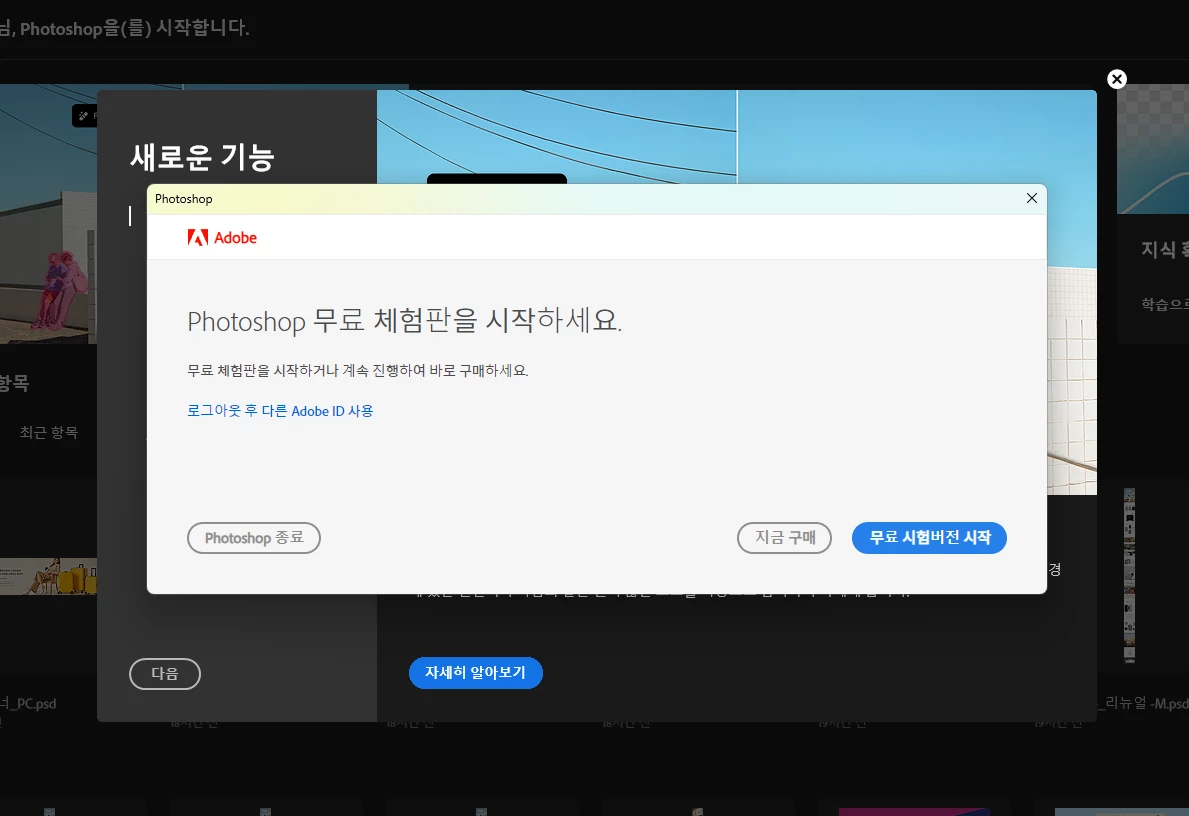The width and height of the screenshot is (1189, 816).
Task: Click the Photoshop 무료 체험판을 시작하세요 heading
Action: (x=404, y=321)
